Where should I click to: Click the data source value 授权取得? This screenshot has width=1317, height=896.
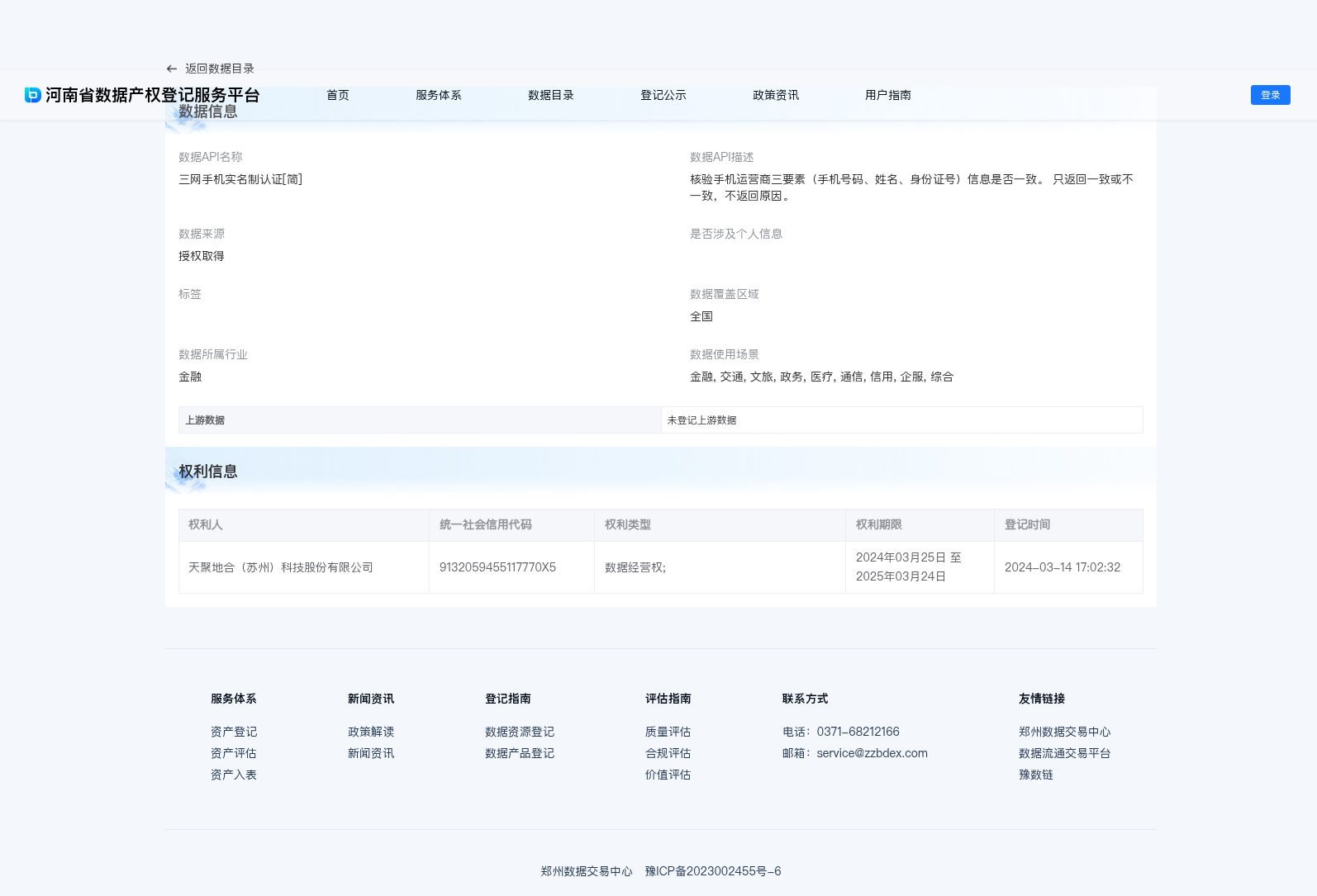pyautogui.click(x=202, y=256)
